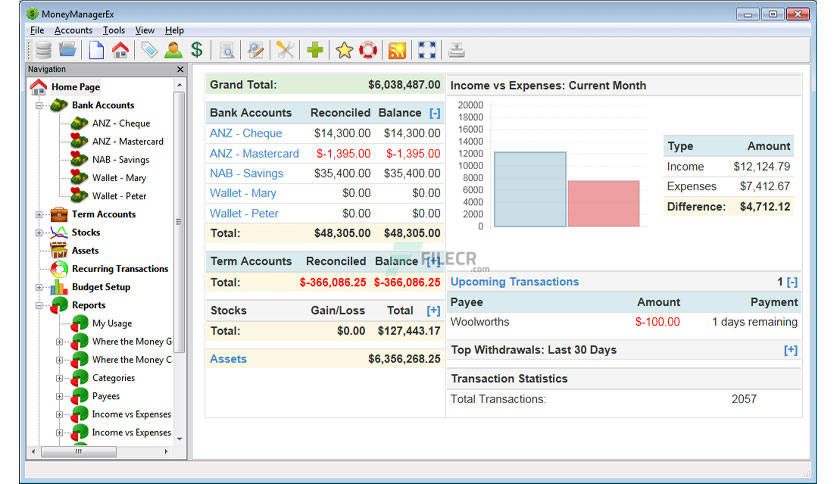Select Recurring Transactions in Navigation tree
Screen dimensions: 836x484
(x=120, y=269)
